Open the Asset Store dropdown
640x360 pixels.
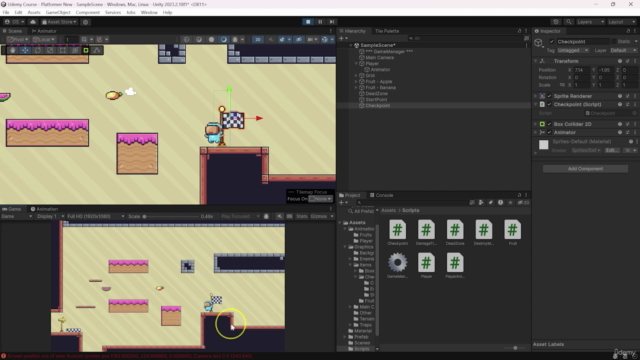59,22
